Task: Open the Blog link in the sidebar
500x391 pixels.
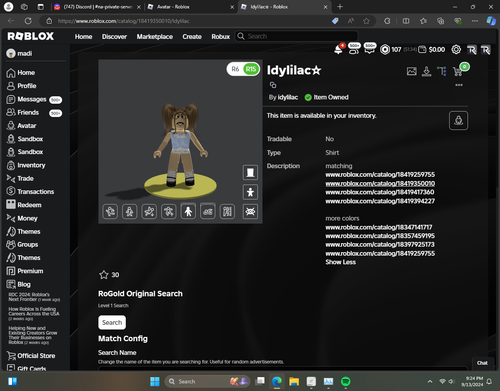Action: coord(18,284)
